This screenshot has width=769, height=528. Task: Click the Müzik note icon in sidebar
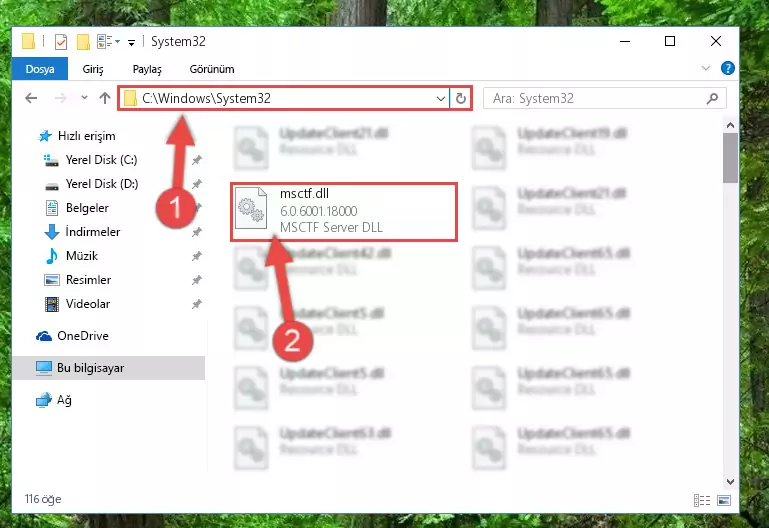pyautogui.click(x=51, y=256)
